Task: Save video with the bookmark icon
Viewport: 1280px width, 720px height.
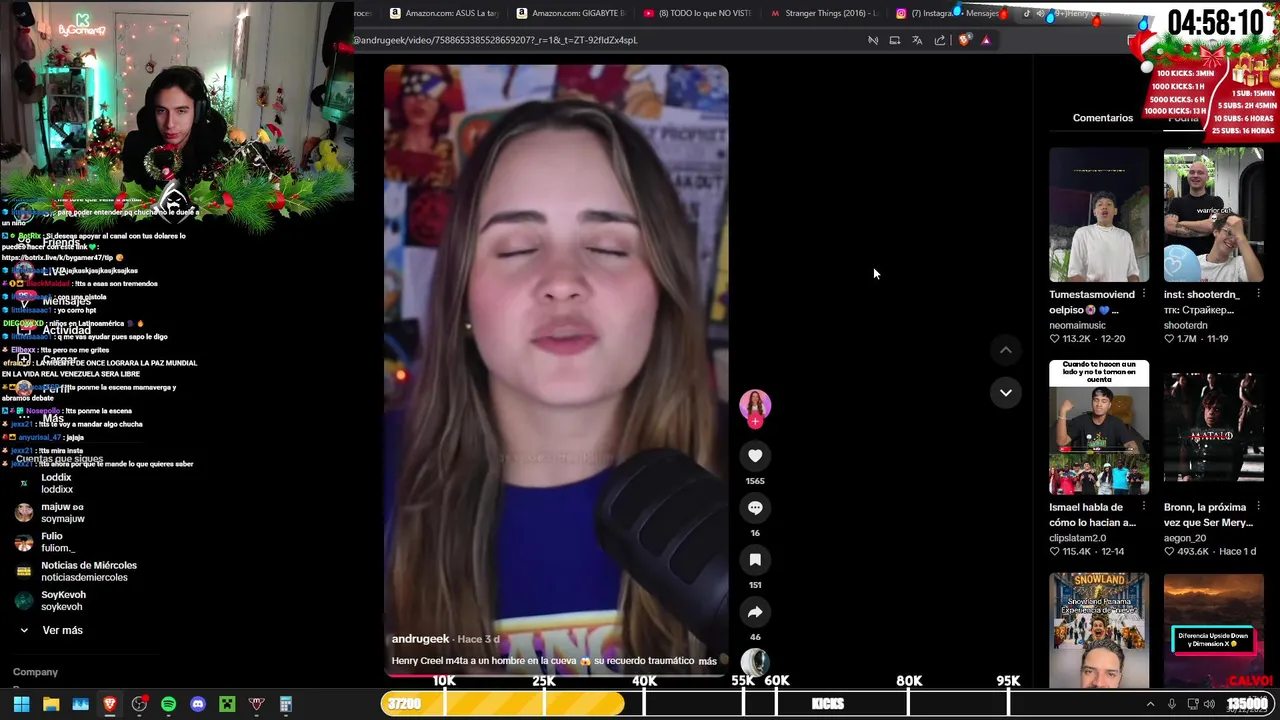Action: click(x=755, y=560)
